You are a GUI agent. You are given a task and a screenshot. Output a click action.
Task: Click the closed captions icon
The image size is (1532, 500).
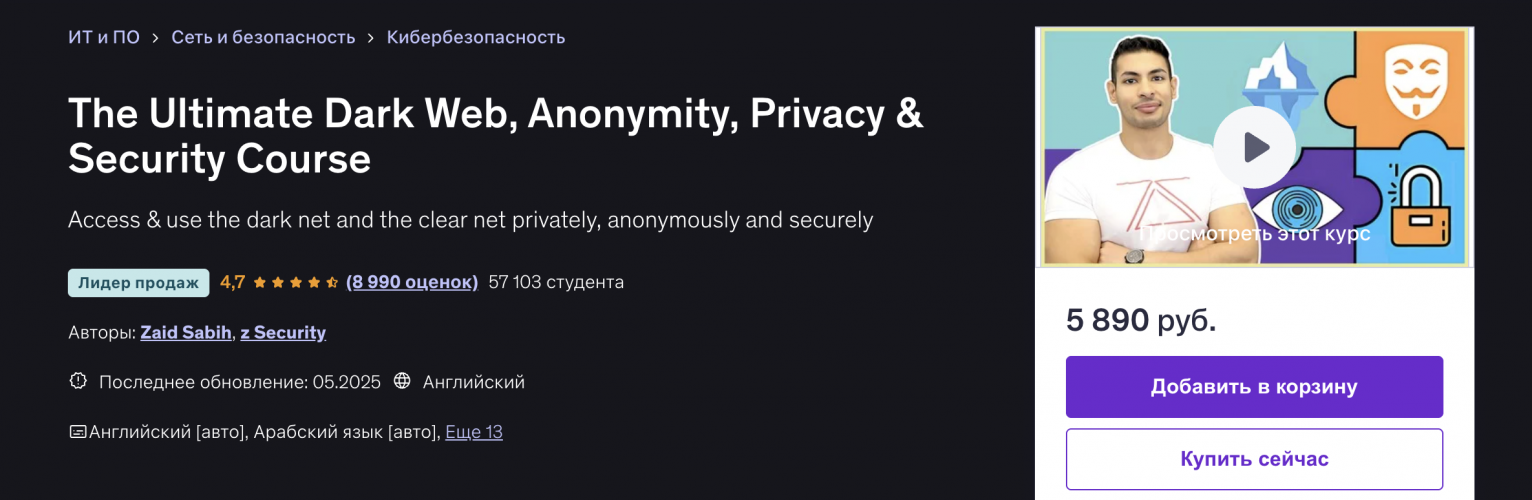[77, 432]
